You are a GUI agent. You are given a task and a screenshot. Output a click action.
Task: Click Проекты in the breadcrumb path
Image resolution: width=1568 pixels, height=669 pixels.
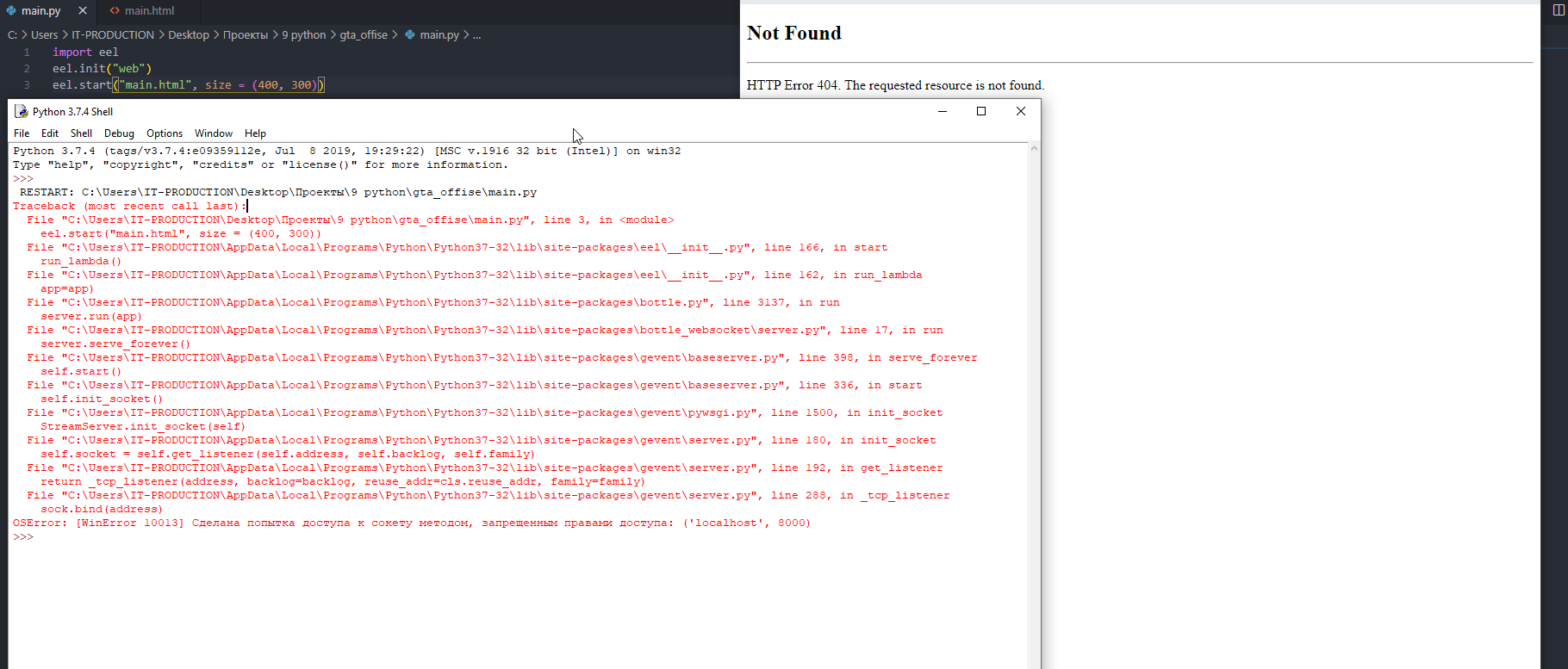246,35
